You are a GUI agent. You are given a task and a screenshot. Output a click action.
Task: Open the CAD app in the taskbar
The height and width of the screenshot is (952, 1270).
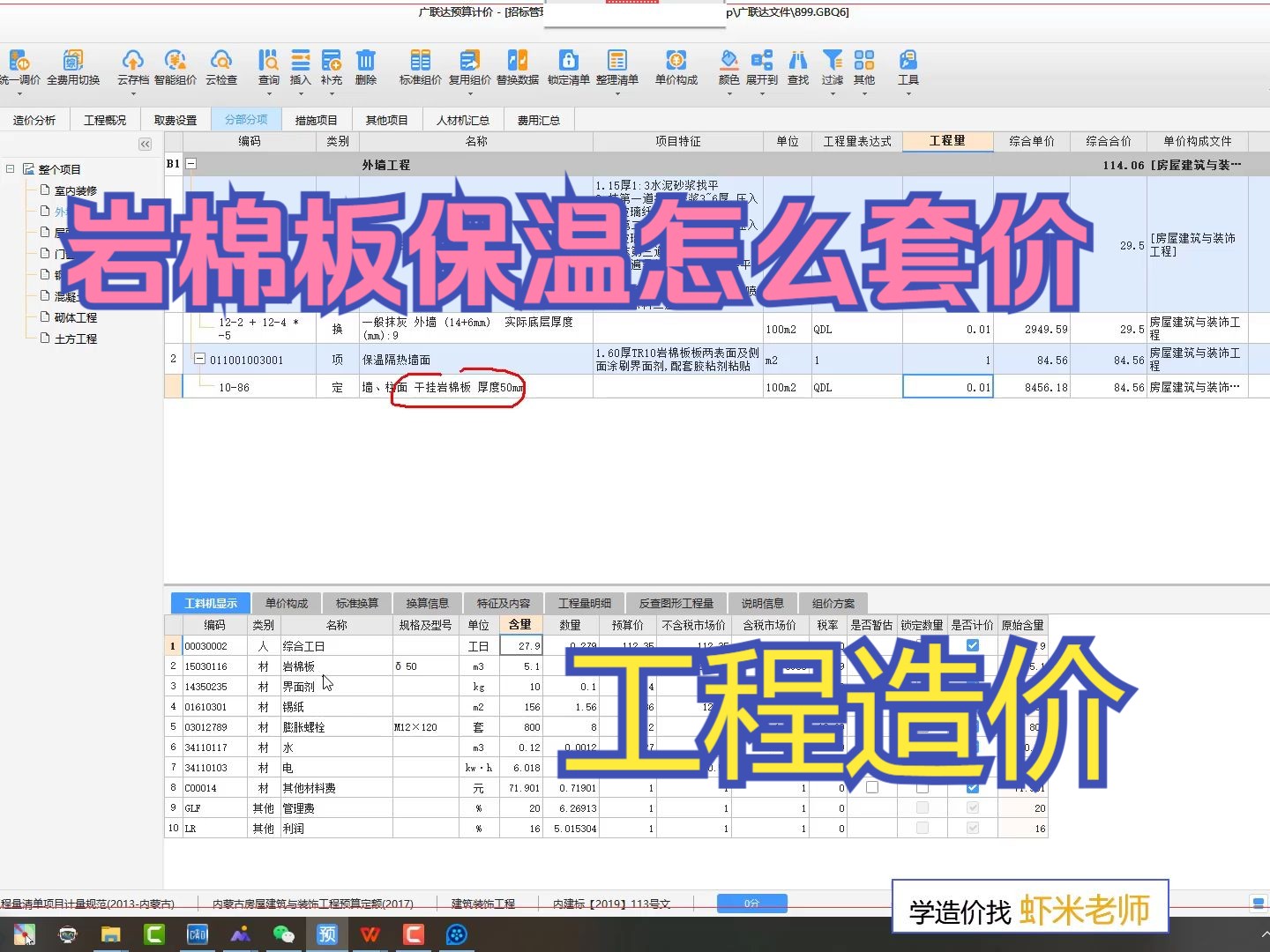click(x=198, y=934)
